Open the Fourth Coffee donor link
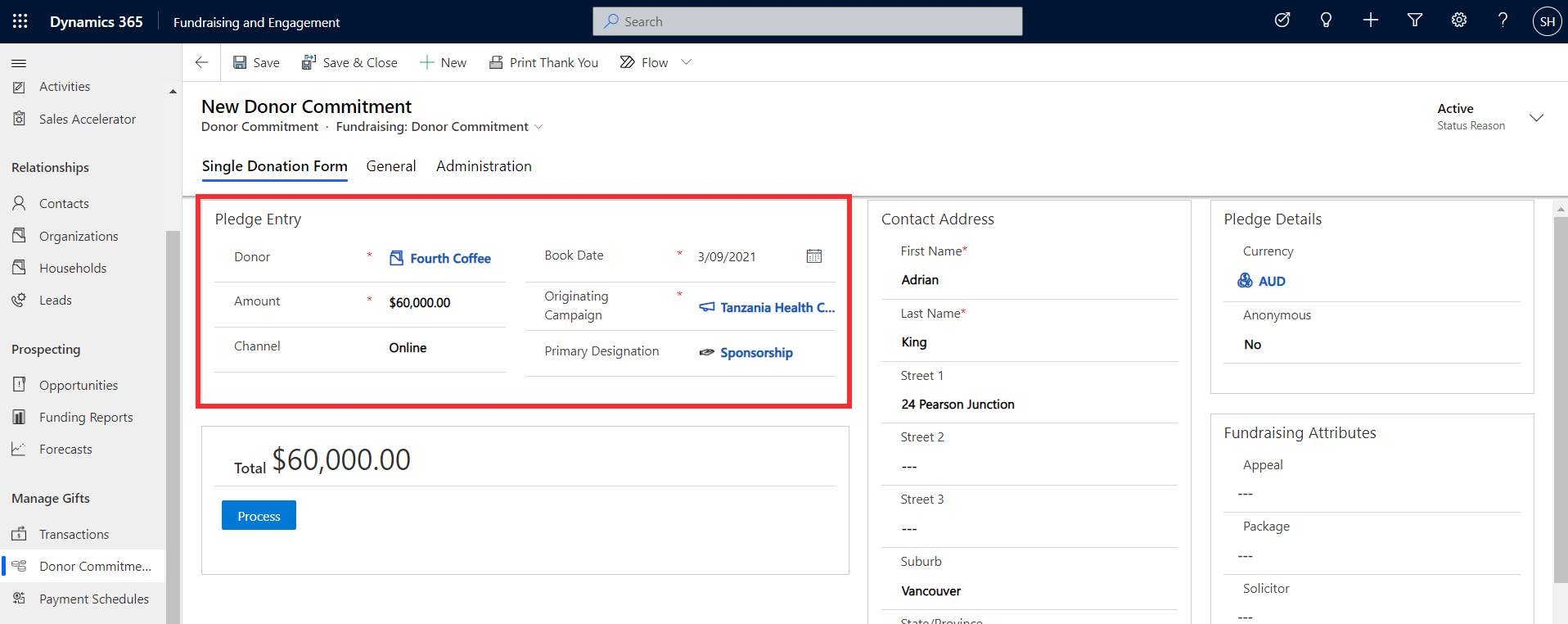 coord(450,259)
